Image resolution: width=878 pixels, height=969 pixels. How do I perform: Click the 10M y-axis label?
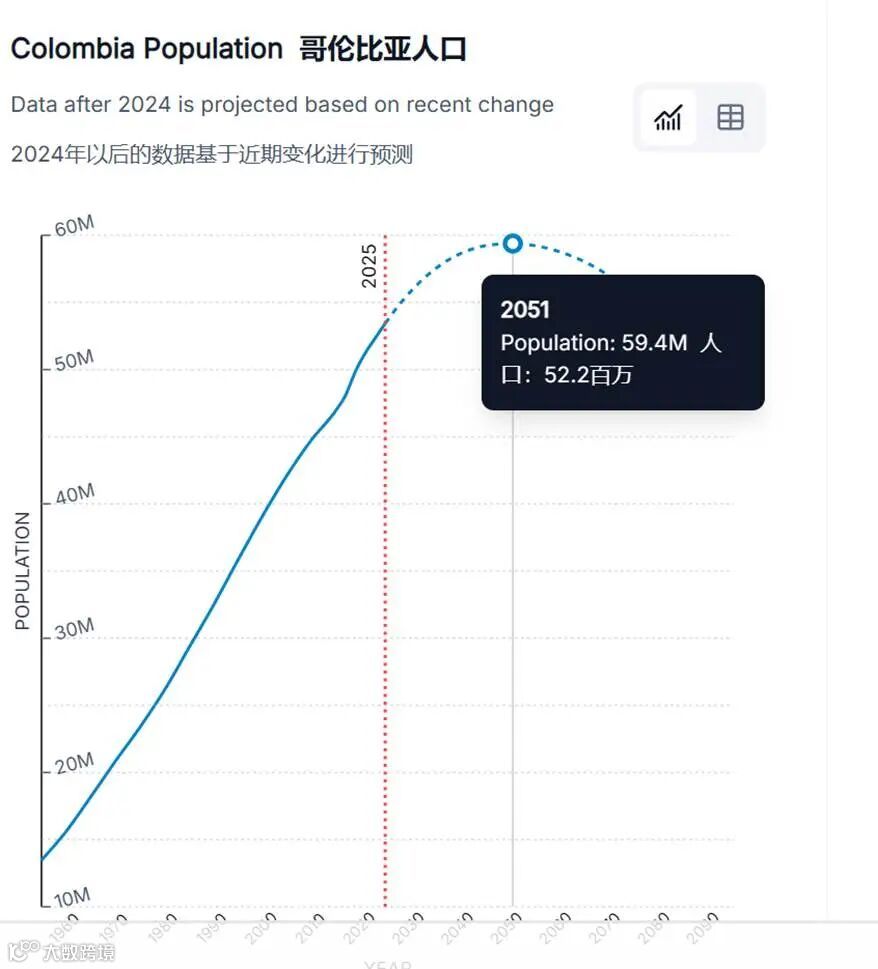(72, 895)
